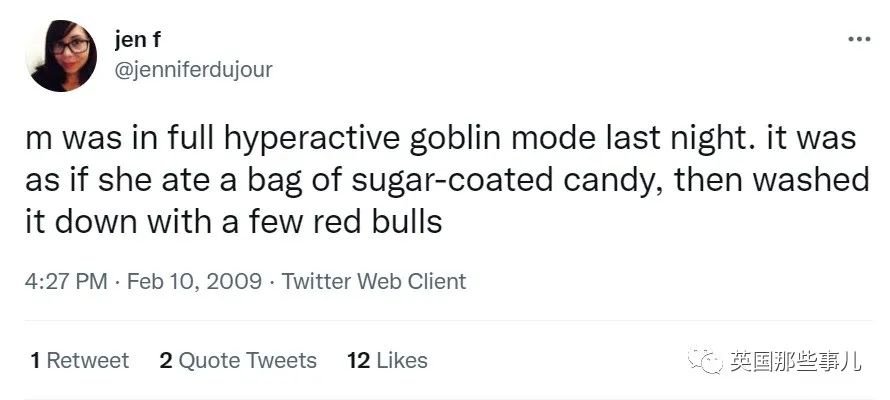Open the Twitter Web Client source link

click(x=374, y=281)
